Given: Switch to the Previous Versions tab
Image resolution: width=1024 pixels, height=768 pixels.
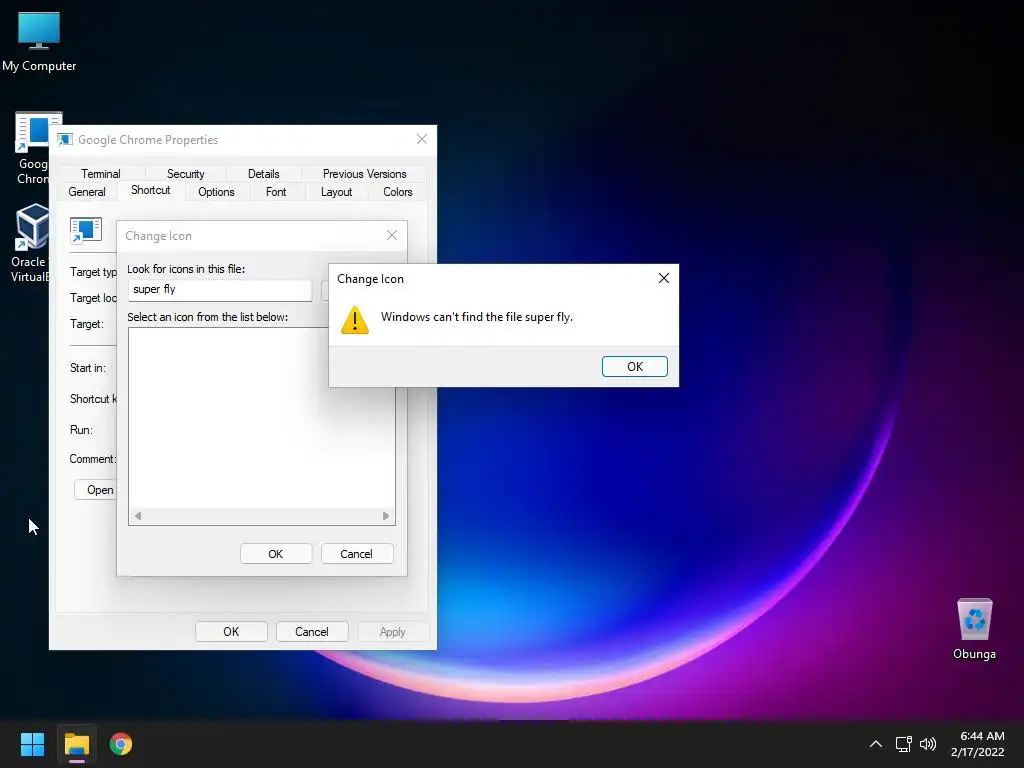Looking at the screenshot, I should point(364,174).
